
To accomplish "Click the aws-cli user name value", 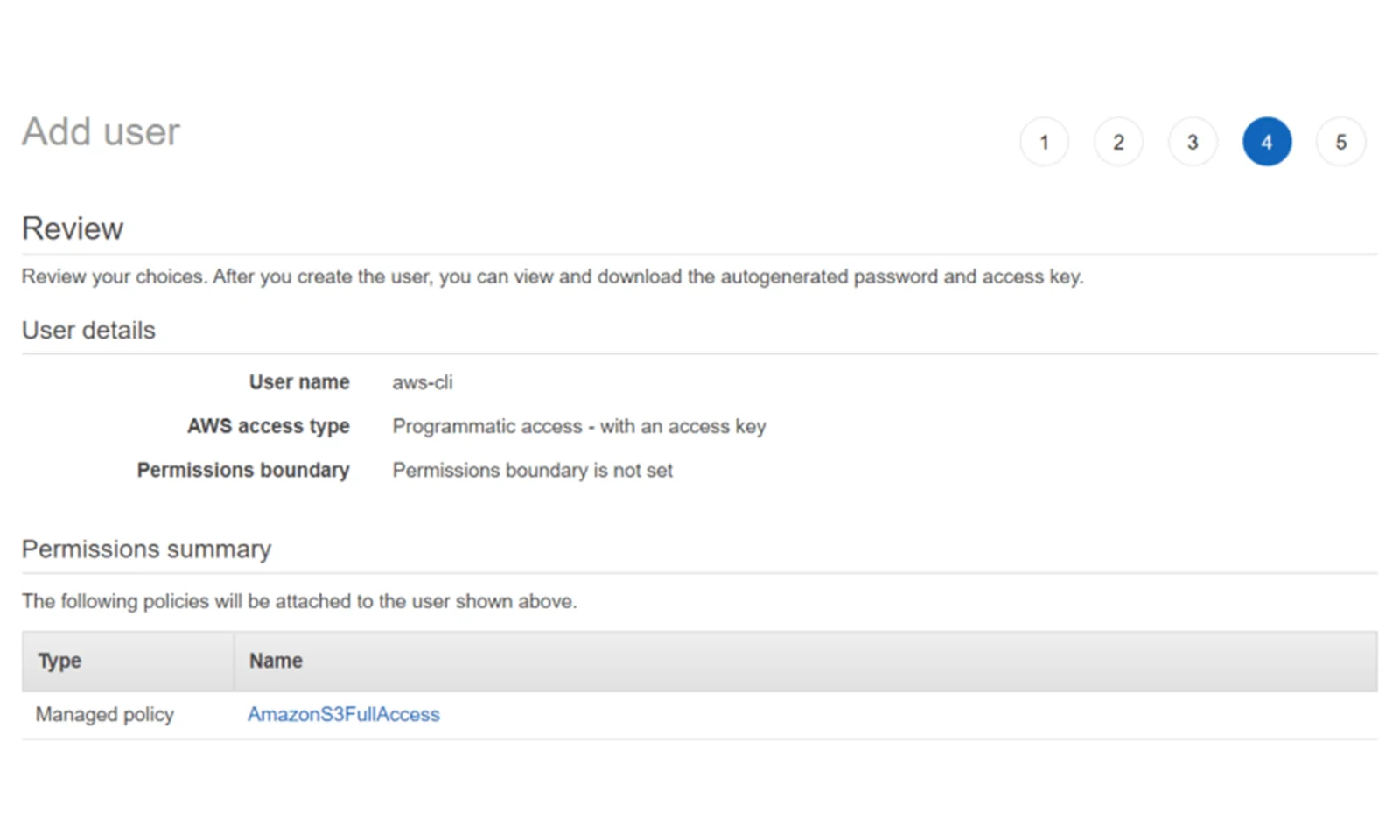I will click(423, 382).
